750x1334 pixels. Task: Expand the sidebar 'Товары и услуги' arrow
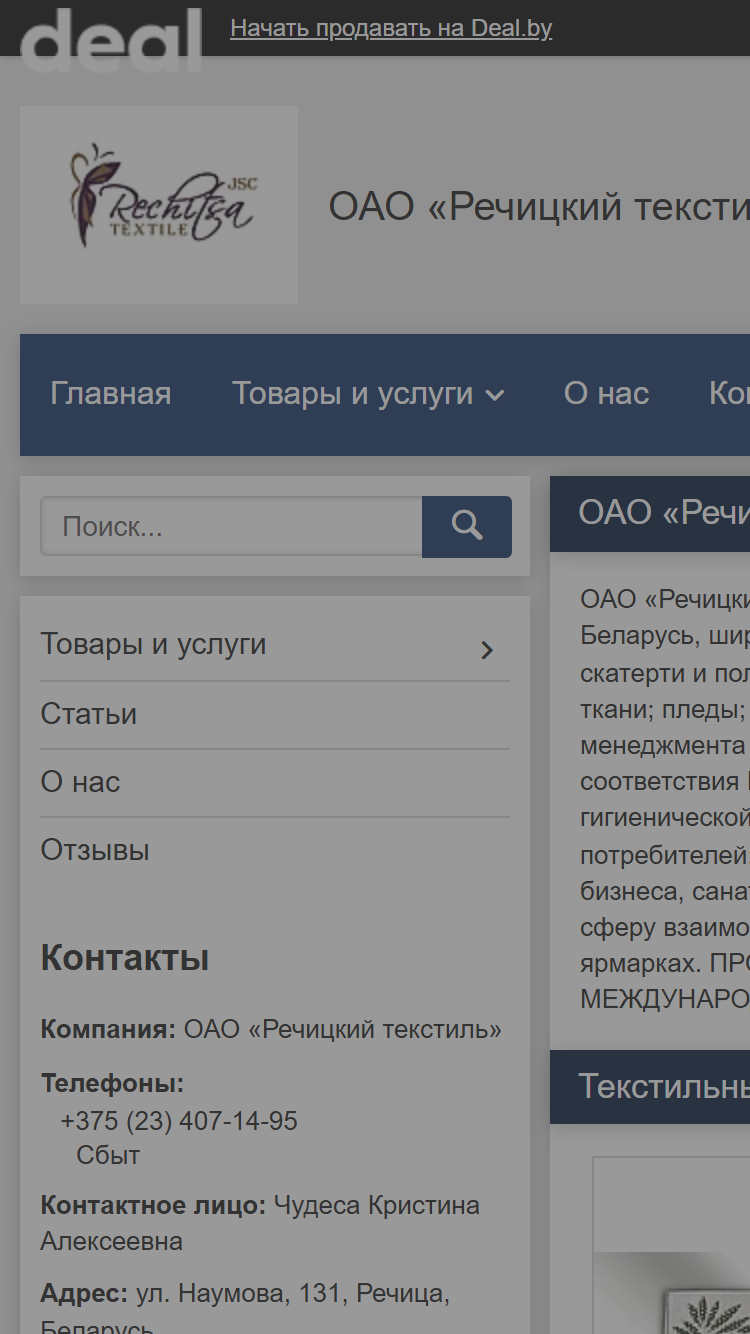pyautogui.click(x=487, y=650)
